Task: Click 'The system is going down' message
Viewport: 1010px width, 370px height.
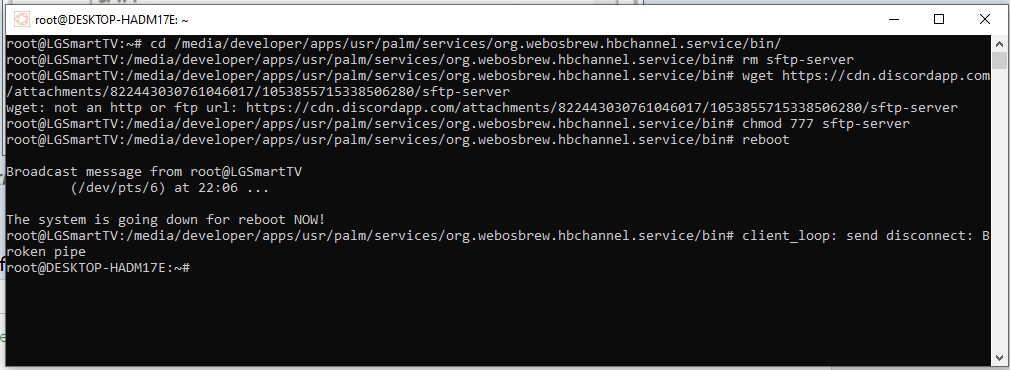Action: pyautogui.click(x=166, y=220)
